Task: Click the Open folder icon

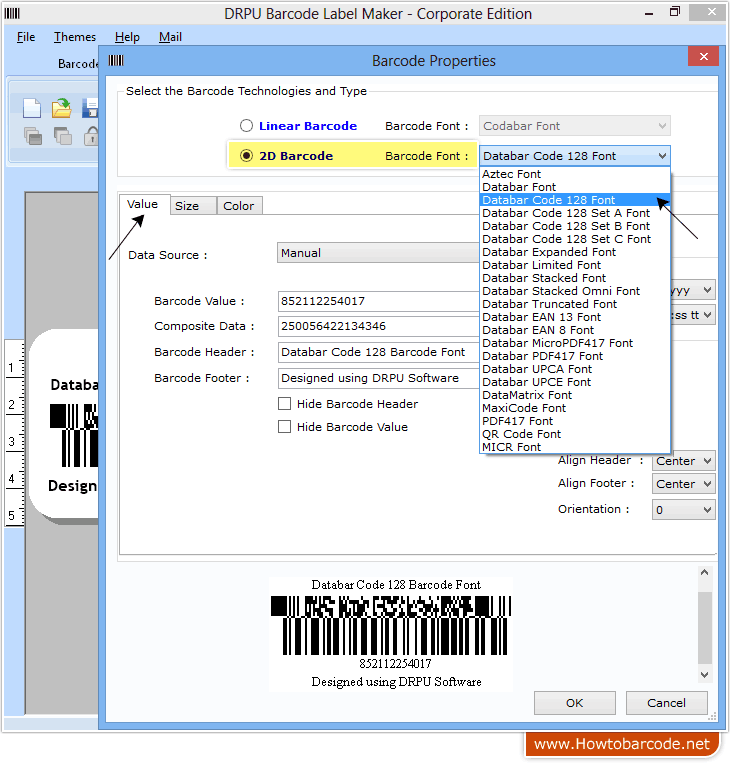Action: coord(62,108)
